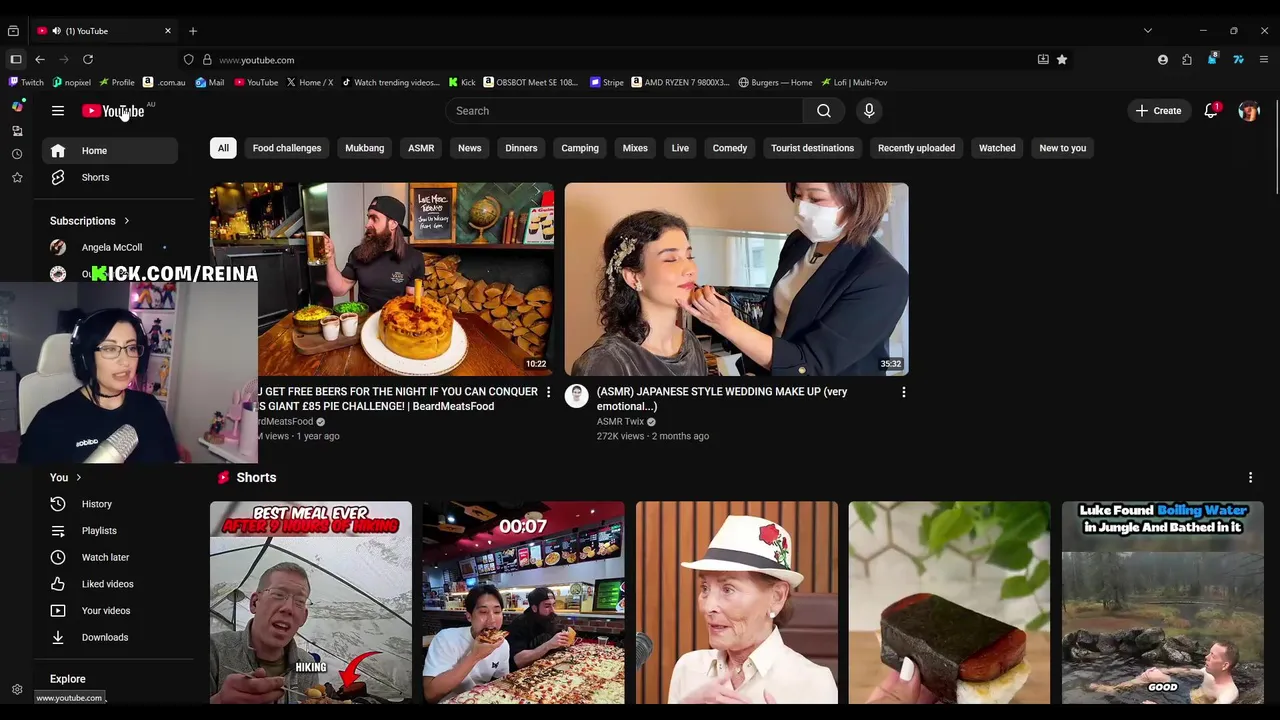The width and height of the screenshot is (1280, 720).
Task: Click in the YouTube search field
Action: coord(625,111)
